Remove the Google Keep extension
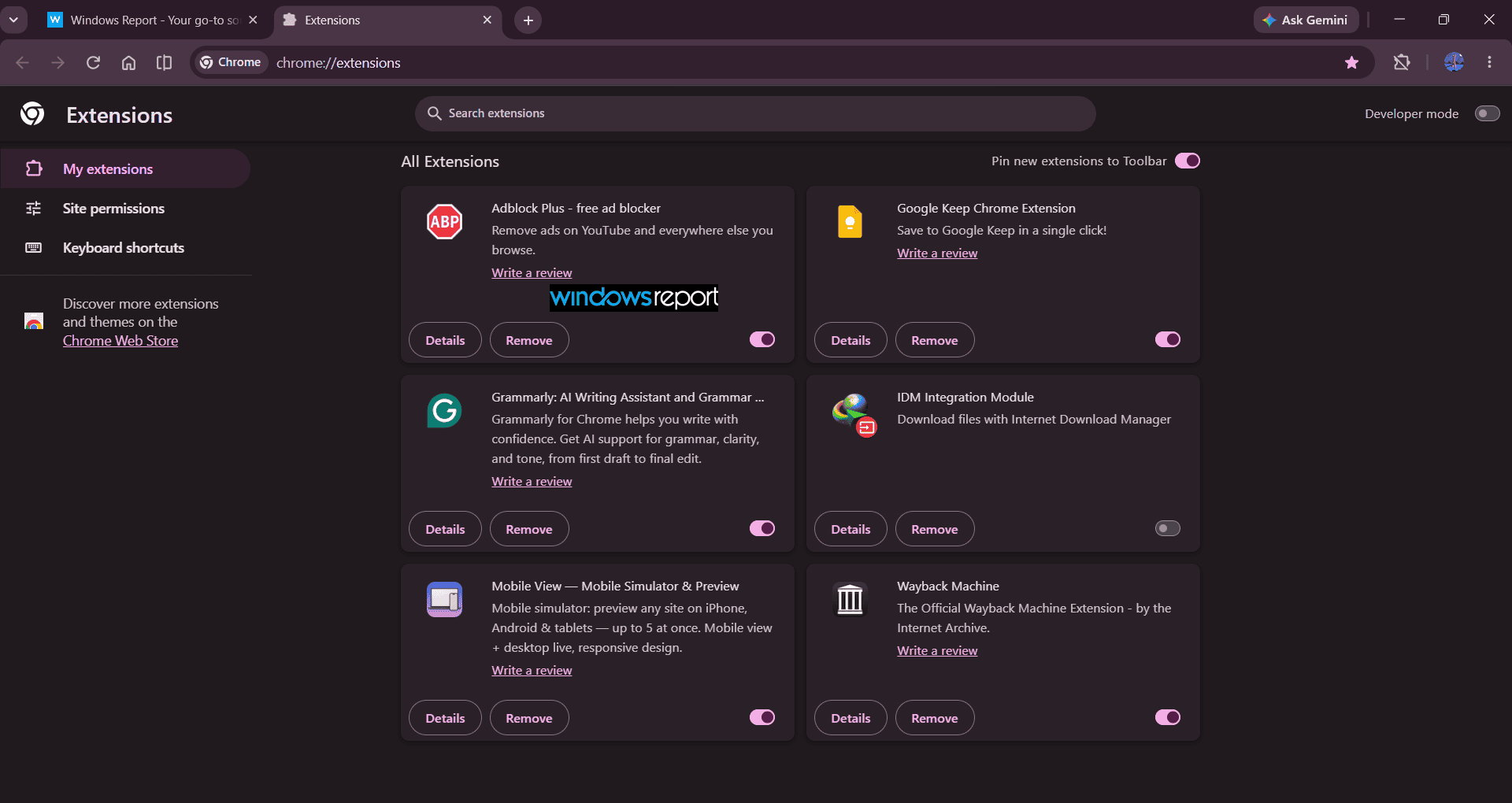The height and width of the screenshot is (803, 1512). tap(935, 340)
